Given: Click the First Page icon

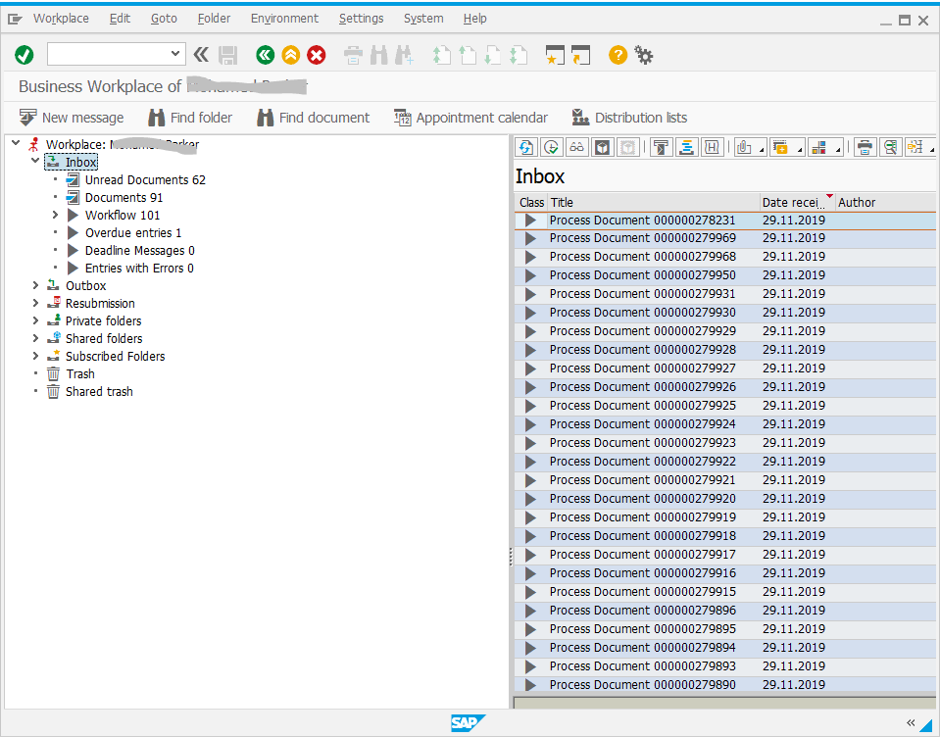Looking at the screenshot, I should click(442, 55).
